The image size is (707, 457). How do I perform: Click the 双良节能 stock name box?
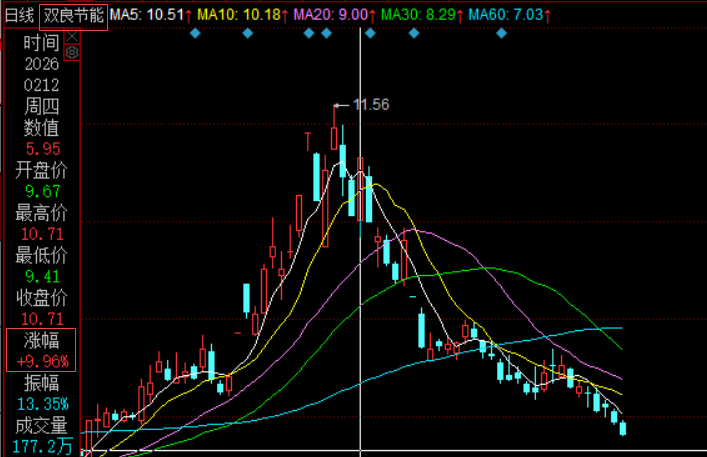point(73,17)
